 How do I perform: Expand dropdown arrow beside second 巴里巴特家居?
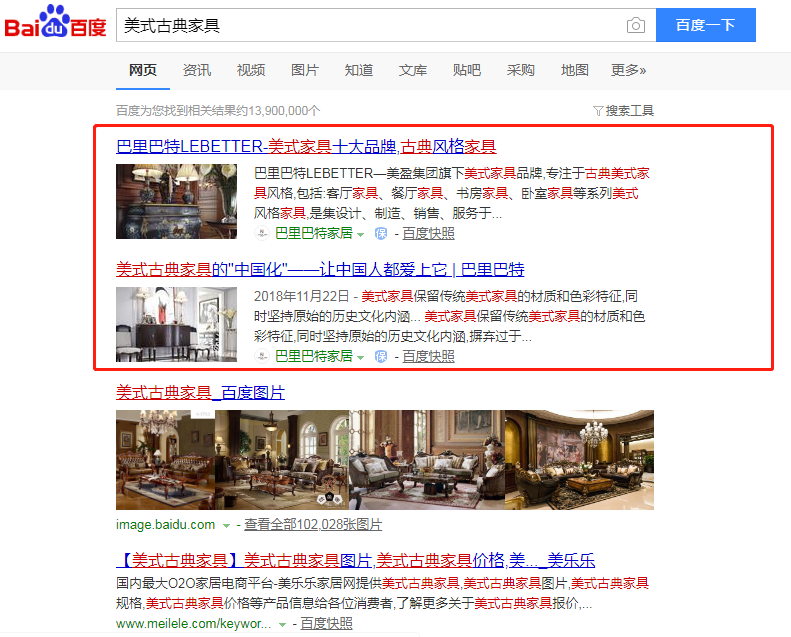coord(360,358)
